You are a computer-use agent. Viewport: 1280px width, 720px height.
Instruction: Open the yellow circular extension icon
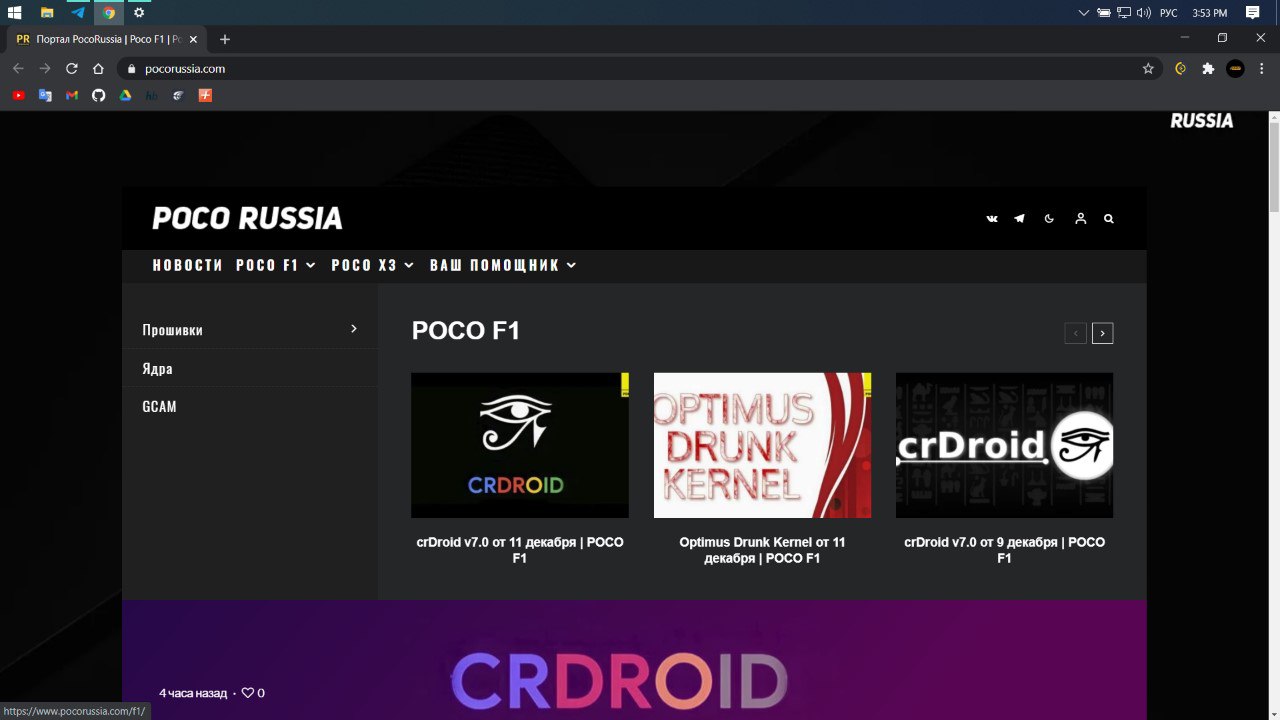(1181, 69)
